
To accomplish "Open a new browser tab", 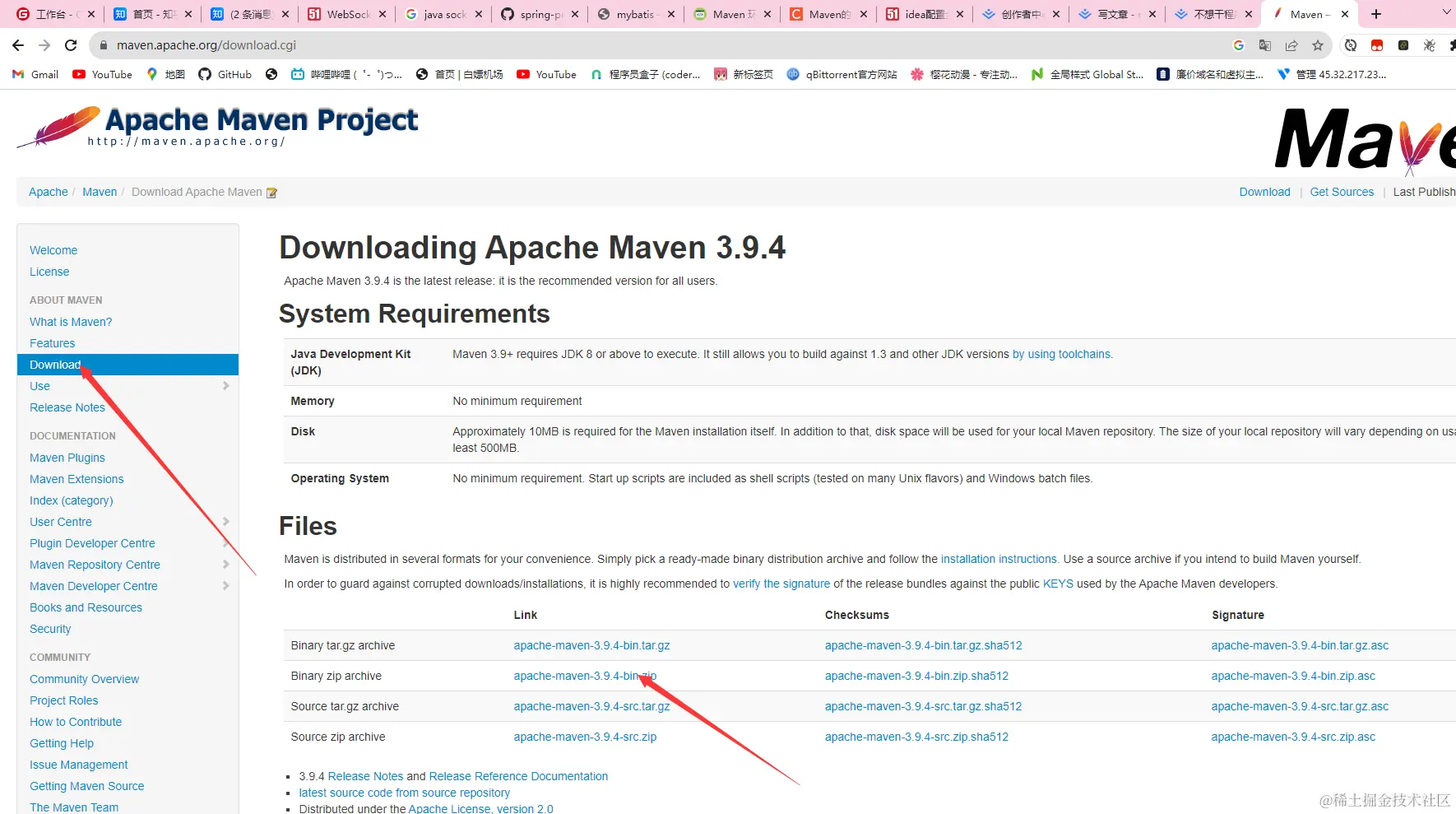I will pos(1376,14).
